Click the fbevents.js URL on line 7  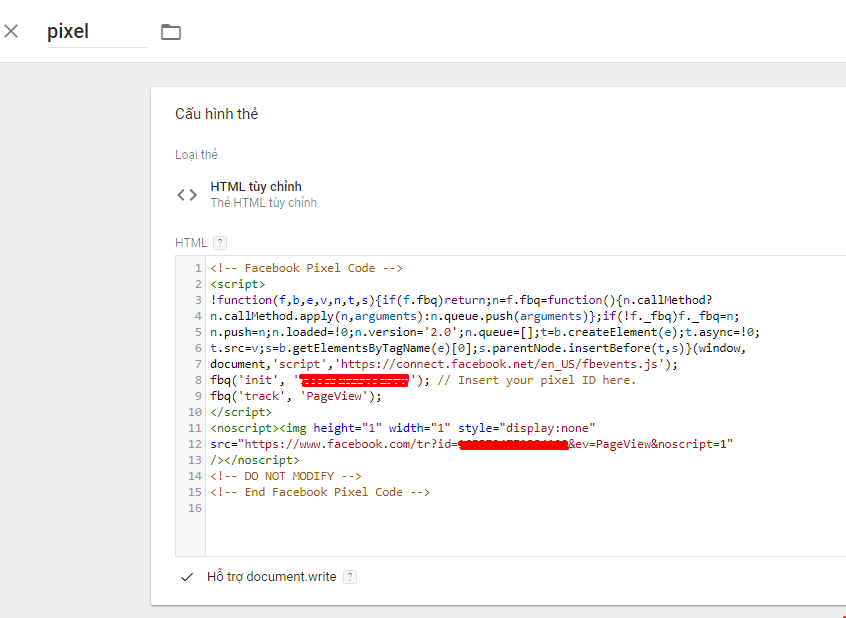499,364
